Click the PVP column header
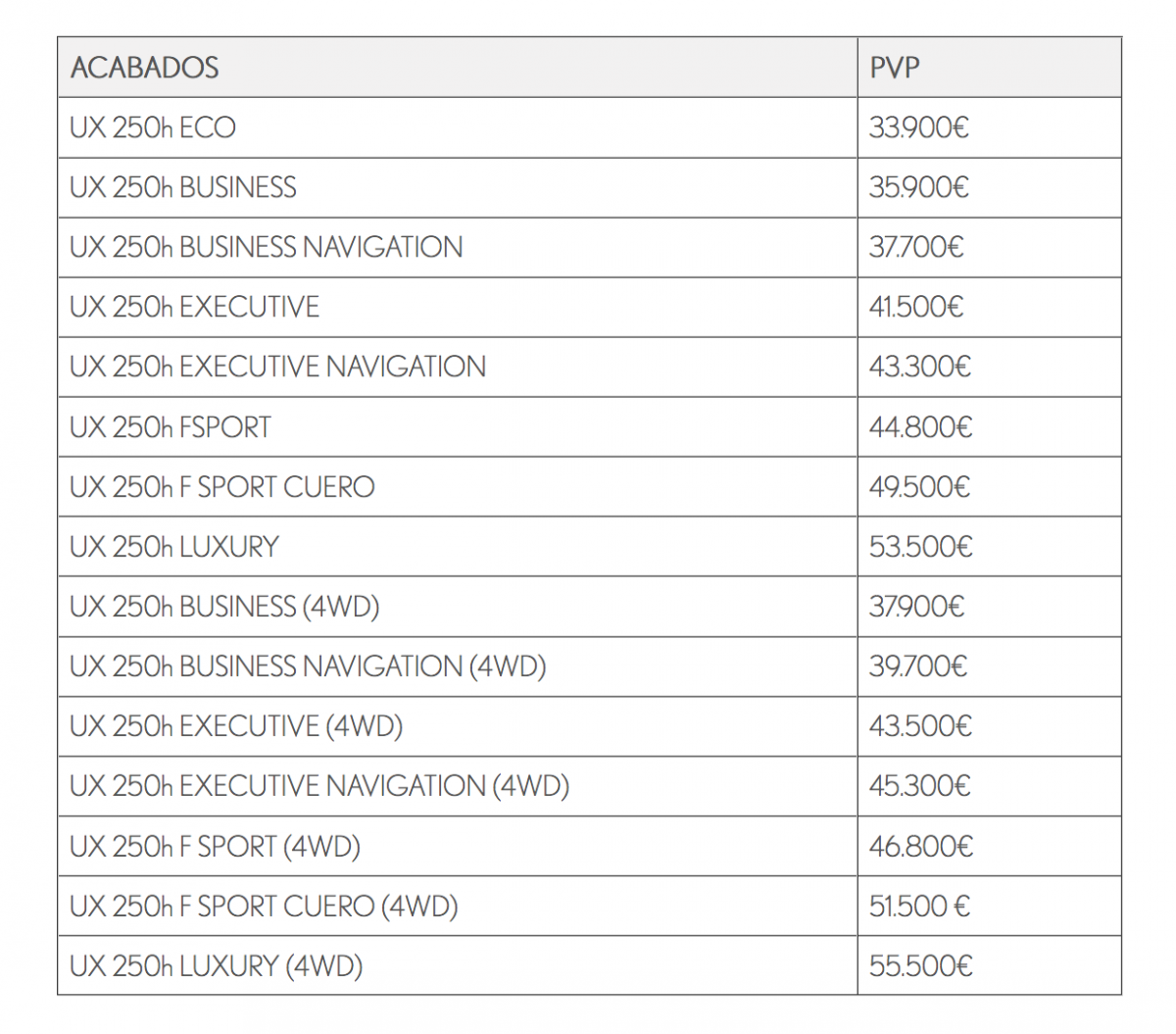This screenshot has width=1176, height=1034. pyautogui.click(x=894, y=68)
